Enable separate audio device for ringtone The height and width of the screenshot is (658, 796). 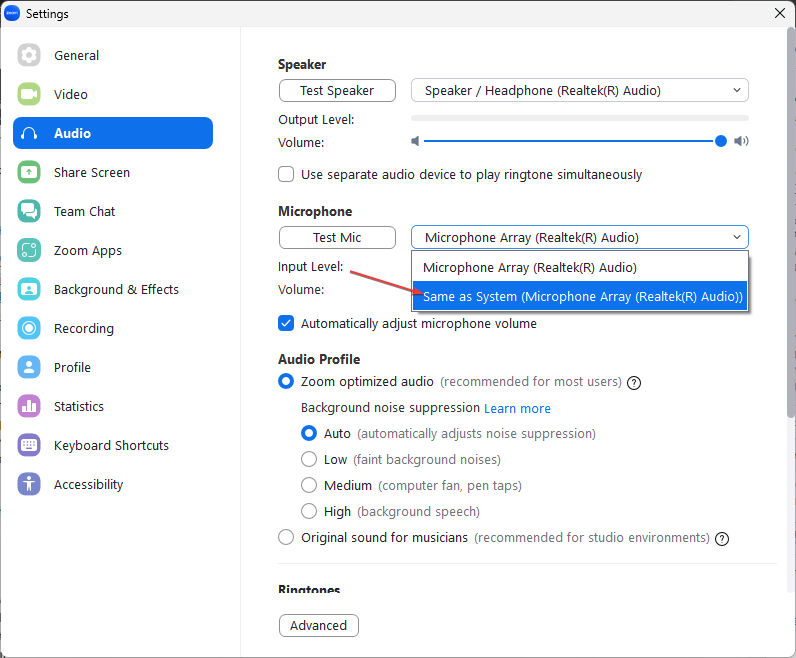coord(286,174)
